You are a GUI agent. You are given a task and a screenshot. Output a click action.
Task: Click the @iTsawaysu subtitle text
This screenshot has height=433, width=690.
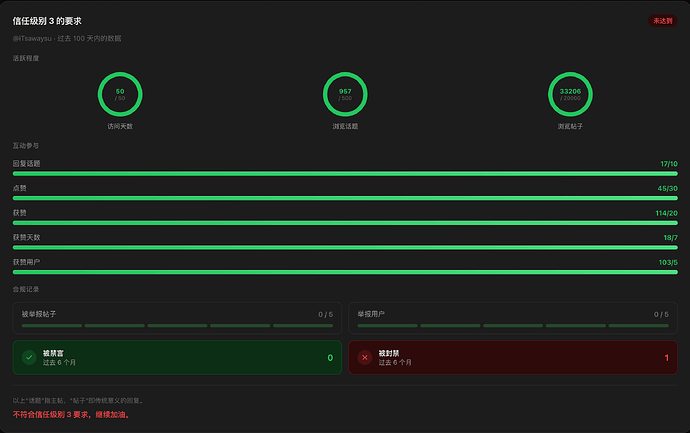tap(67, 39)
